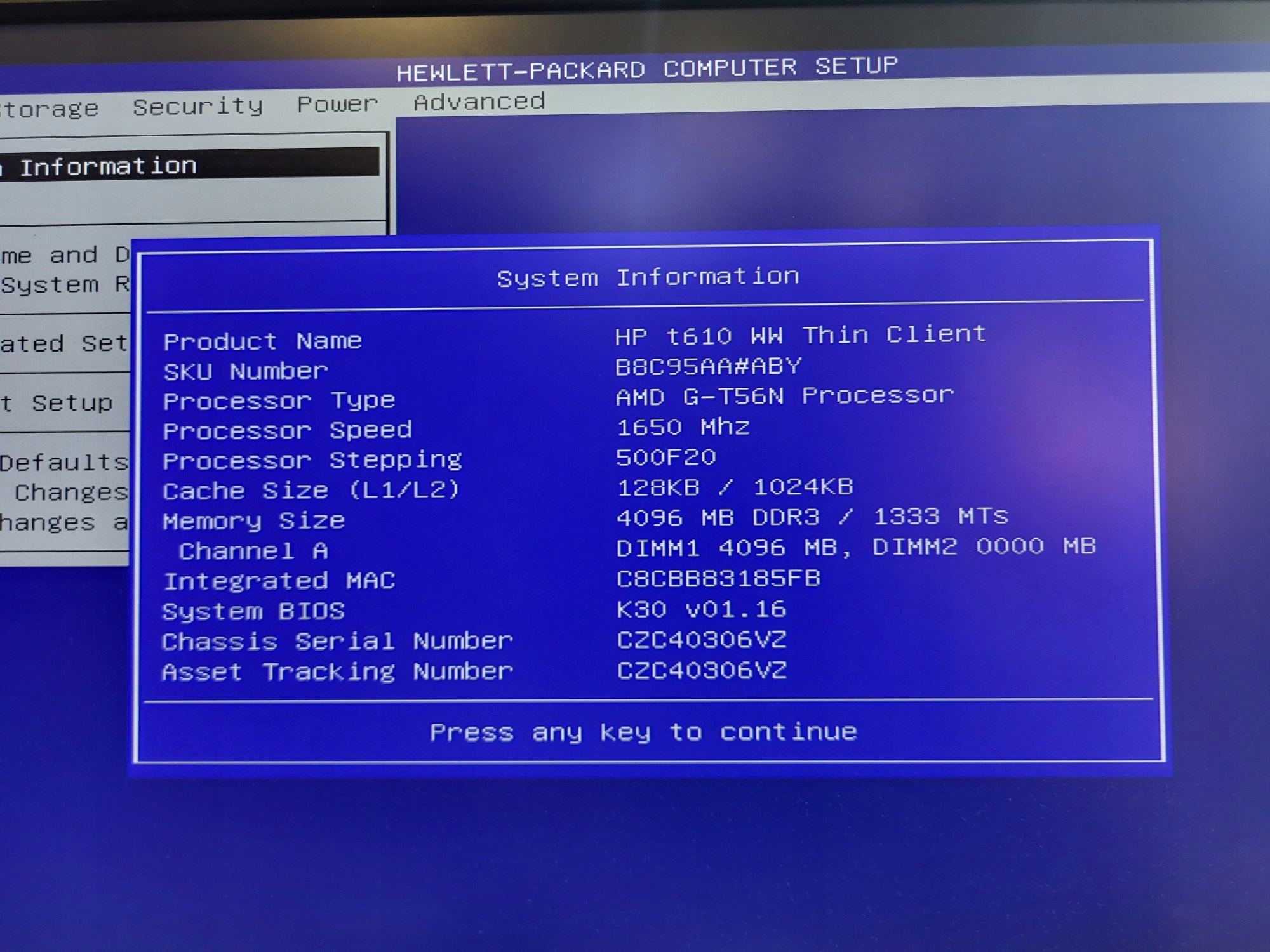Open the Power menu
Screen dimensions: 1270x952
click(x=337, y=103)
